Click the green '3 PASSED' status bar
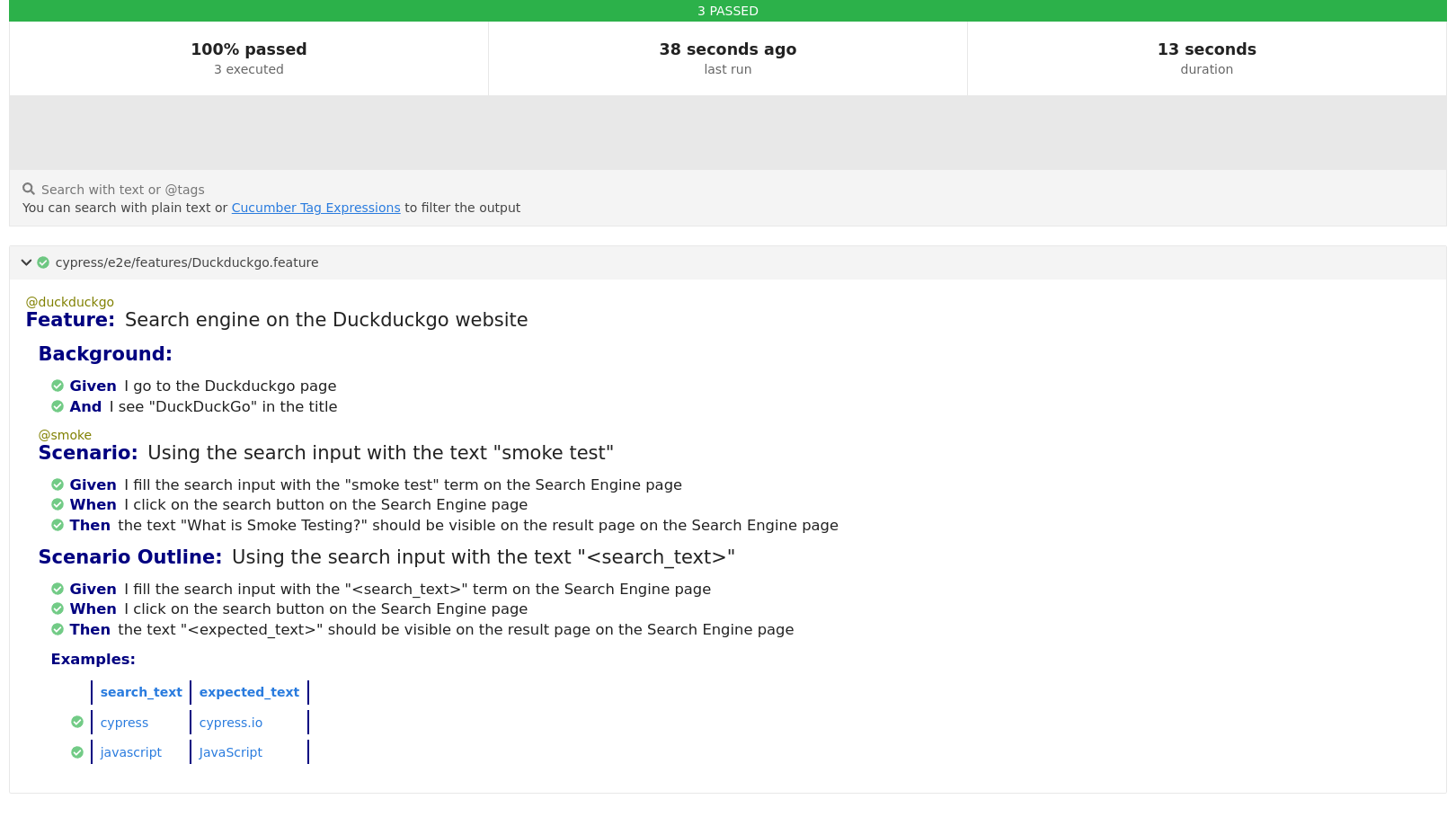 pyautogui.click(x=728, y=11)
